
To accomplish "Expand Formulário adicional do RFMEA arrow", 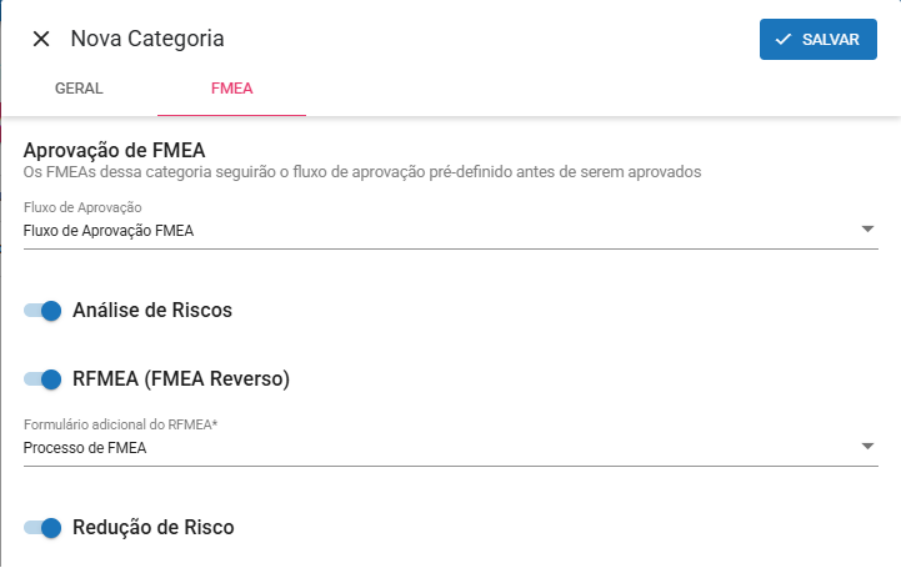I will point(867,446).
